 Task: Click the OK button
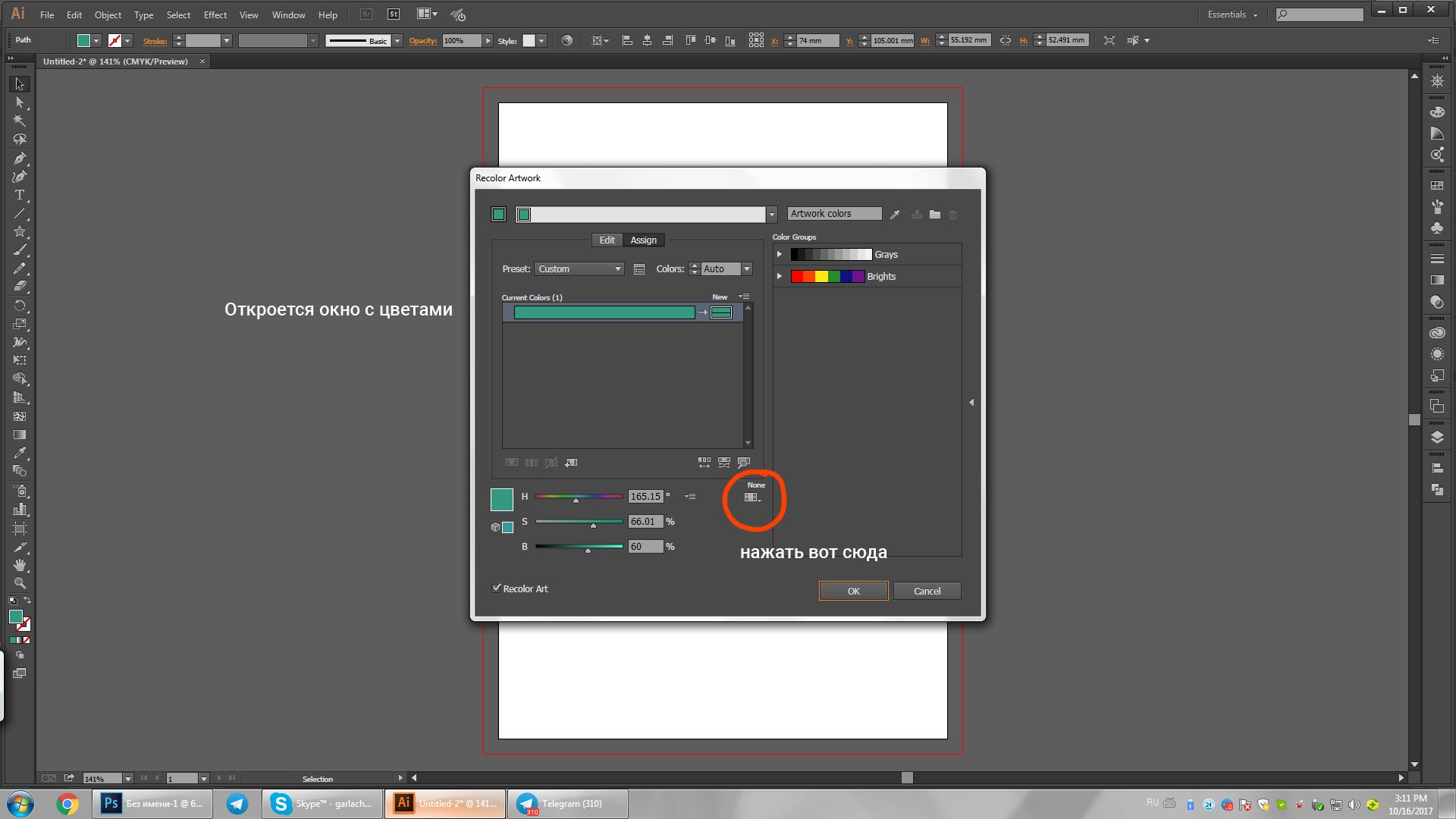click(x=853, y=591)
